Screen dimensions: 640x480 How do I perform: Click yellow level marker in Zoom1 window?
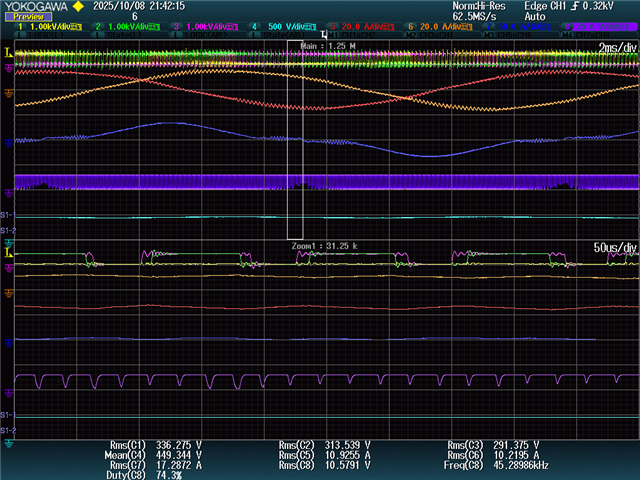tap(9, 253)
